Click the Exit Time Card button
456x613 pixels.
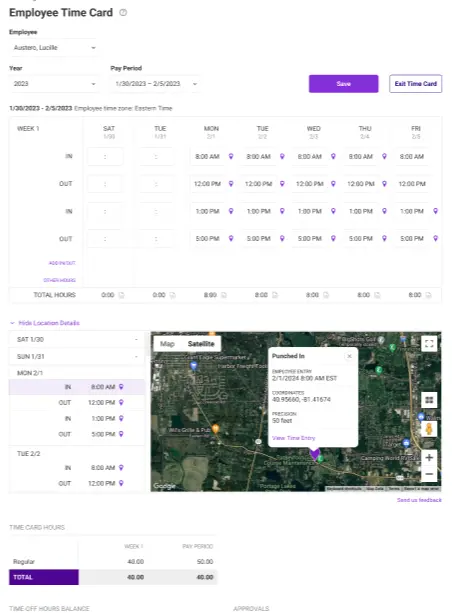(x=415, y=84)
